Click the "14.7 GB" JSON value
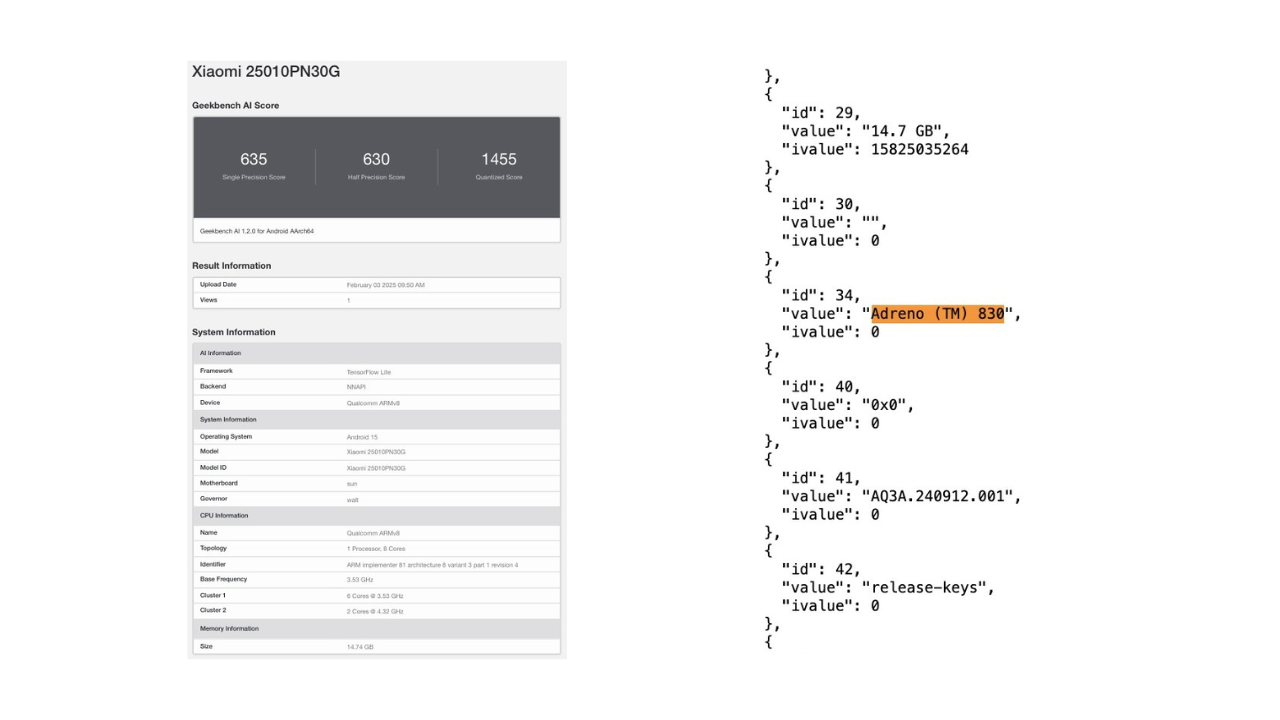Image resolution: width=1280 pixels, height=720 pixels. (905, 131)
